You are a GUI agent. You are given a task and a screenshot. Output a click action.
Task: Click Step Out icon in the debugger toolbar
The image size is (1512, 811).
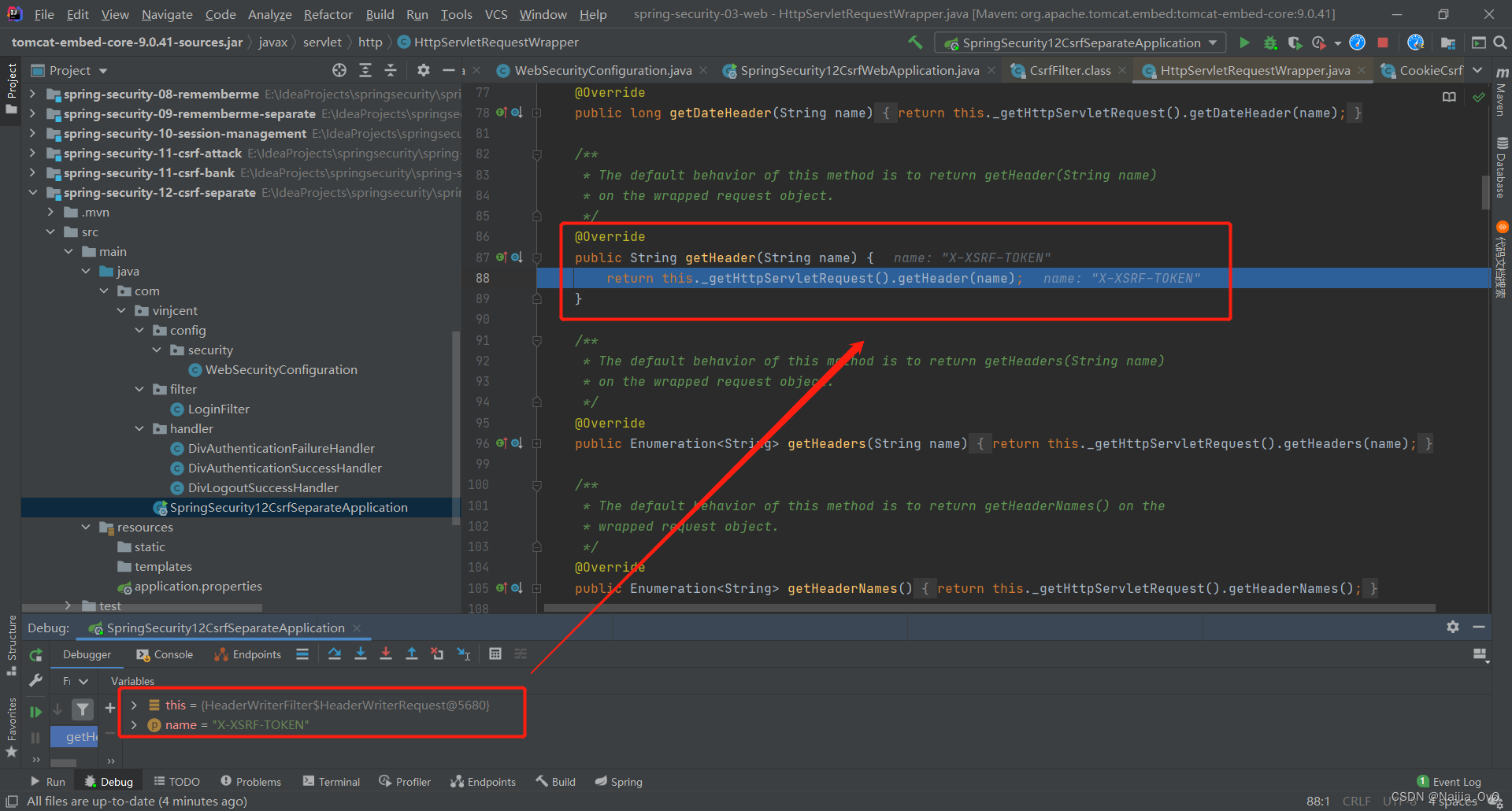[412, 654]
